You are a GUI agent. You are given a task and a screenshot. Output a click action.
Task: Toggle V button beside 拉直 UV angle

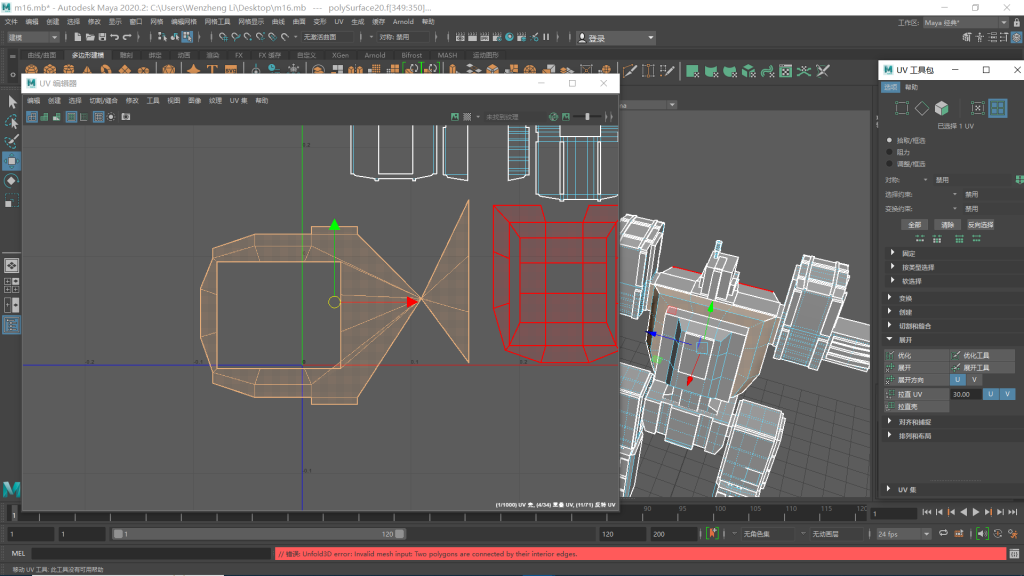point(1007,394)
